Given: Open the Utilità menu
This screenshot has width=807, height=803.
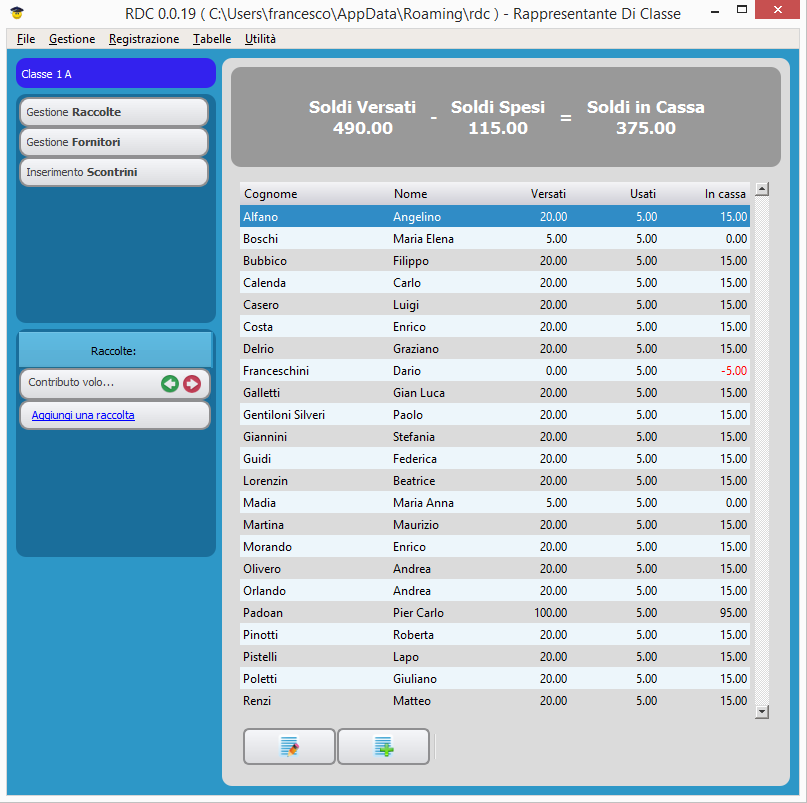Looking at the screenshot, I should pyautogui.click(x=260, y=39).
